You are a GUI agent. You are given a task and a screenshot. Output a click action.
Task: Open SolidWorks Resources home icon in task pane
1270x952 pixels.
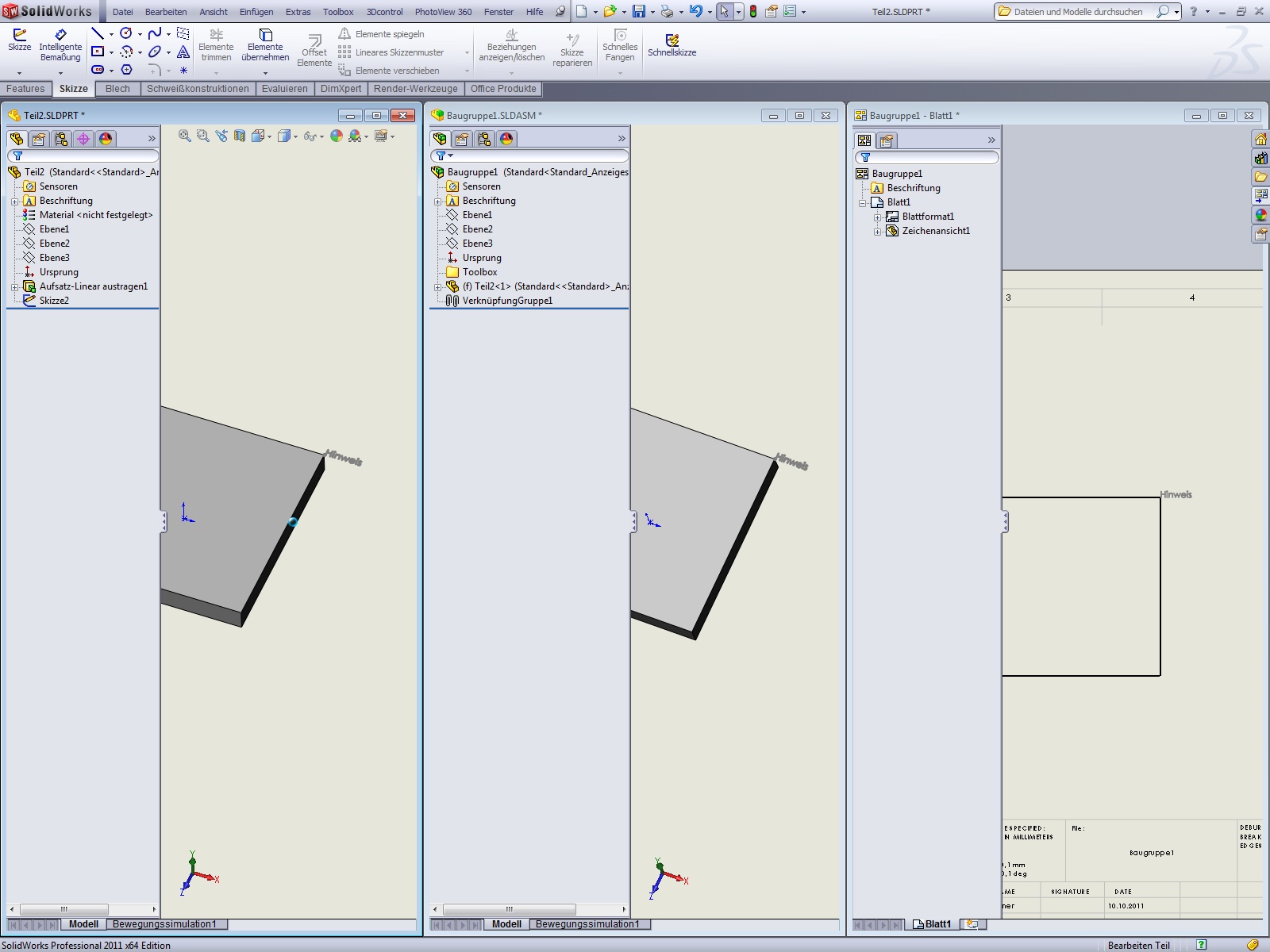tap(1260, 140)
